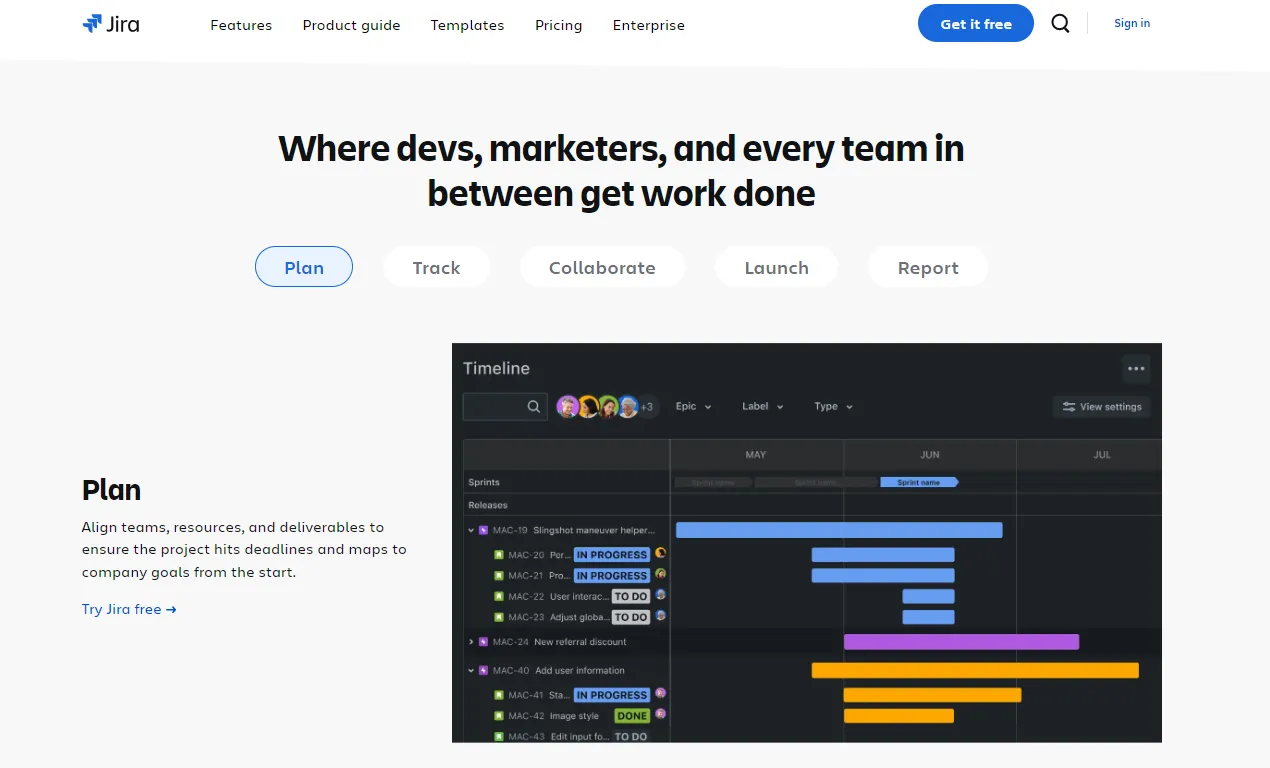Click the assignee avatar on MAC-20 row
The image size is (1270, 768).
661,553
